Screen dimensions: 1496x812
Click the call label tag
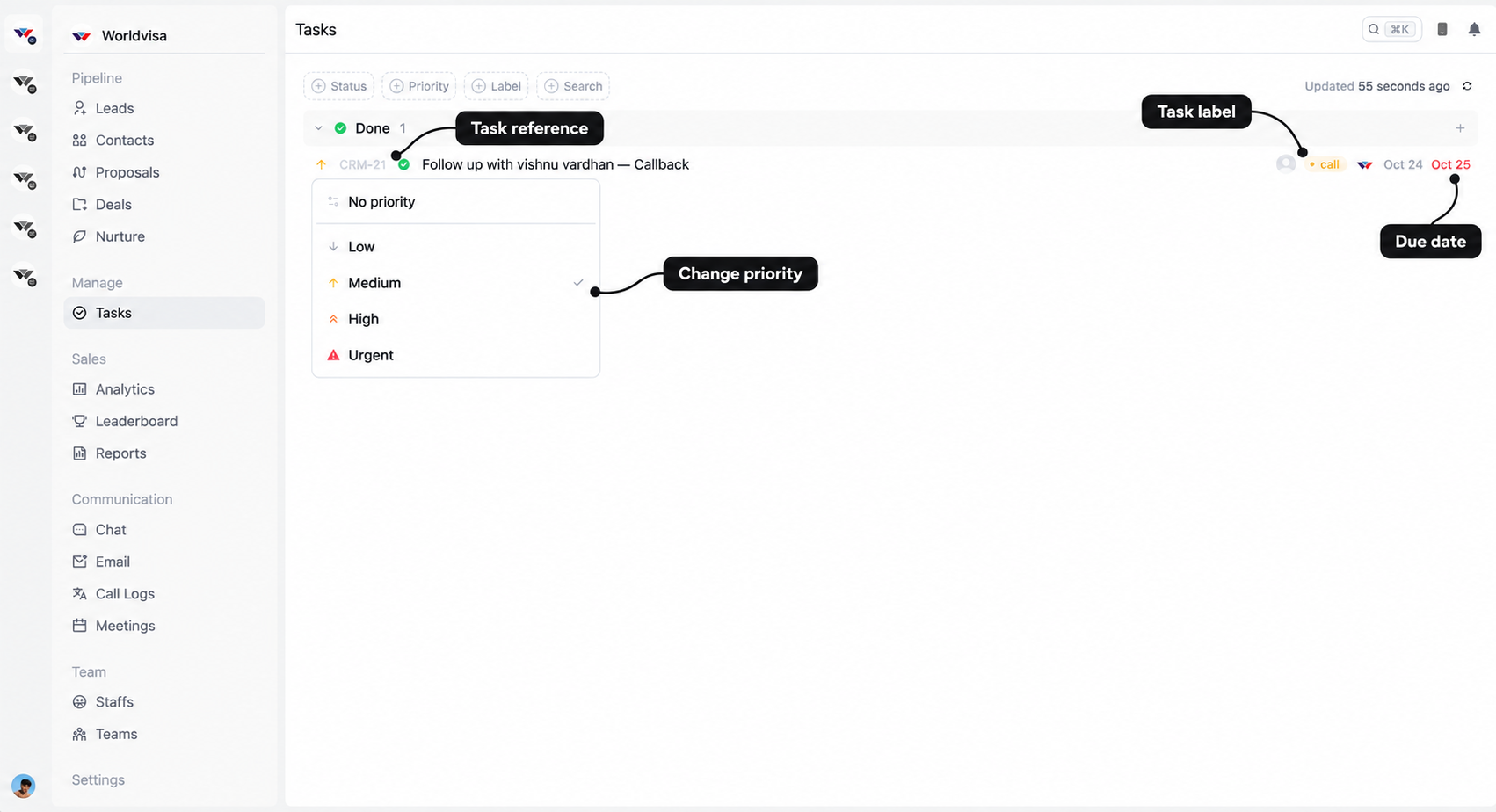point(1325,164)
